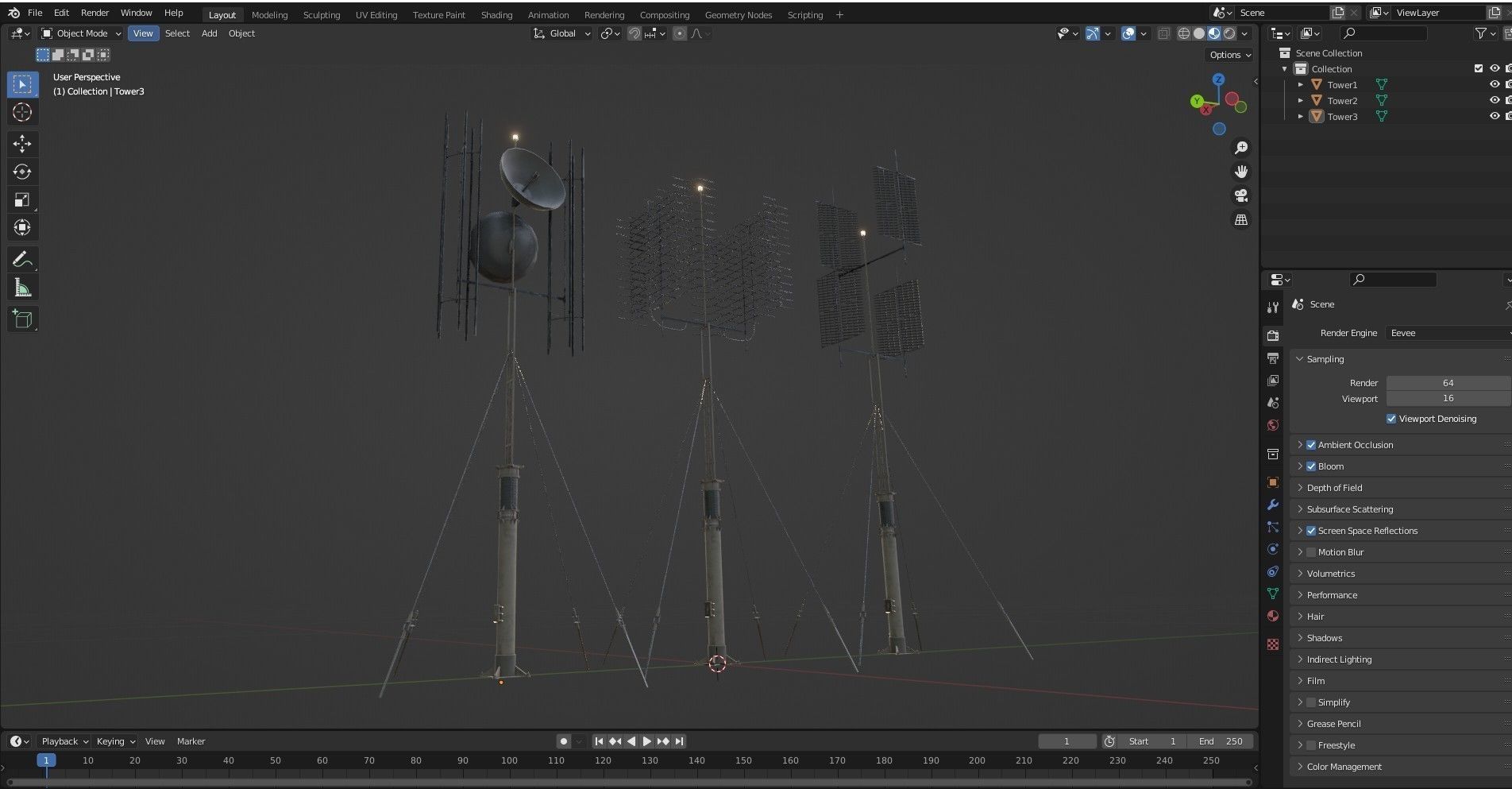Image resolution: width=1512 pixels, height=789 pixels.
Task: Adjust the Viewport sampling value
Action: [1448, 398]
